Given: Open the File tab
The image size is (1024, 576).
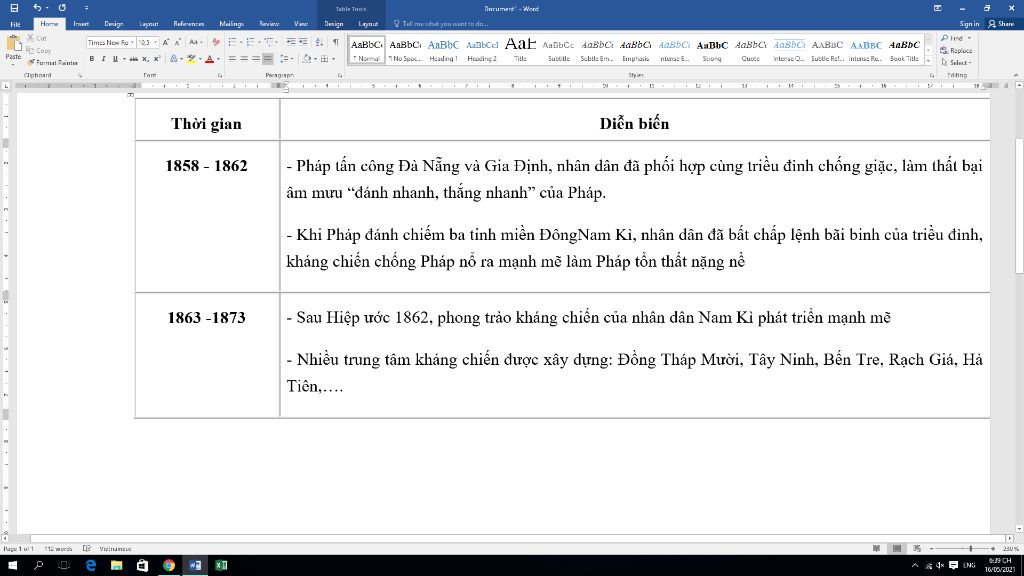Looking at the screenshot, I should point(15,24).
